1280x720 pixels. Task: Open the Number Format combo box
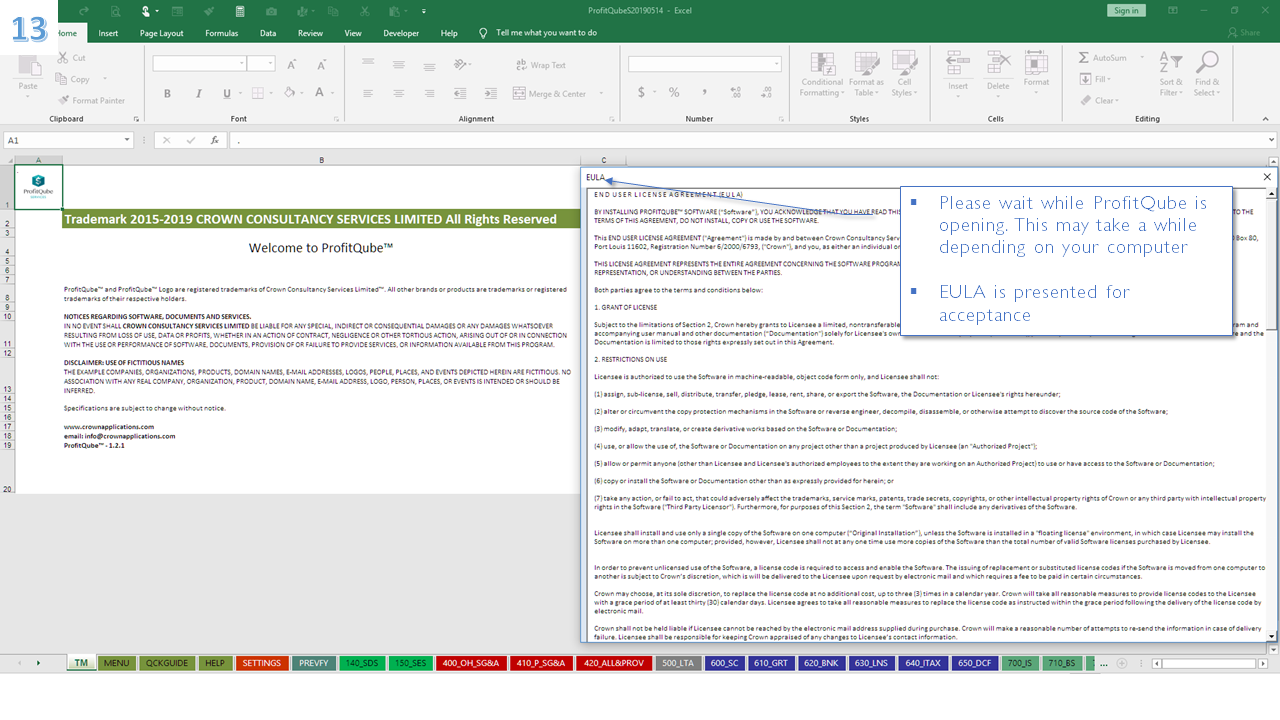[x=705, y=64]
